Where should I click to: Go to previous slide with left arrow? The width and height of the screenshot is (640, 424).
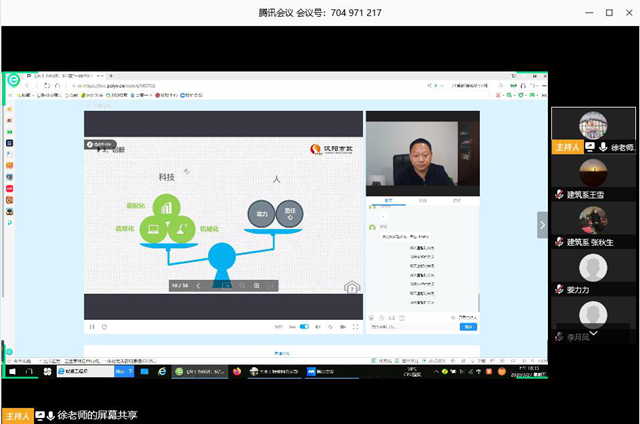pyautogui.click(x=198, y=286)
